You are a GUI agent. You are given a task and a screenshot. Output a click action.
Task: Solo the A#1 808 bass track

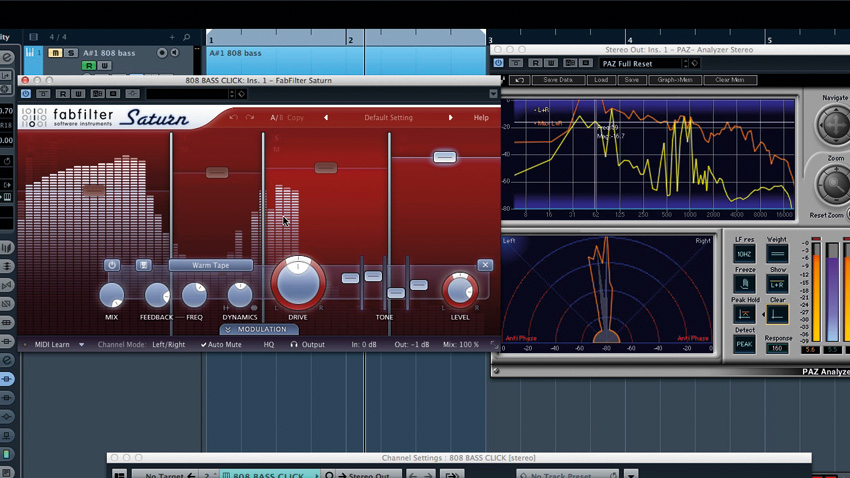[x=70, y=53]
